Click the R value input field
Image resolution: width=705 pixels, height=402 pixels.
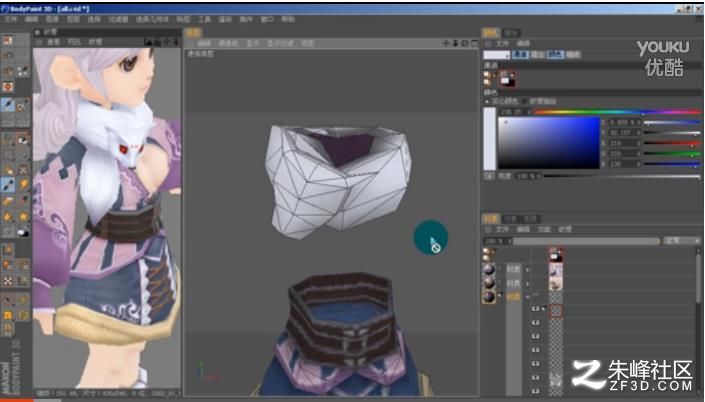coord(623,143)
